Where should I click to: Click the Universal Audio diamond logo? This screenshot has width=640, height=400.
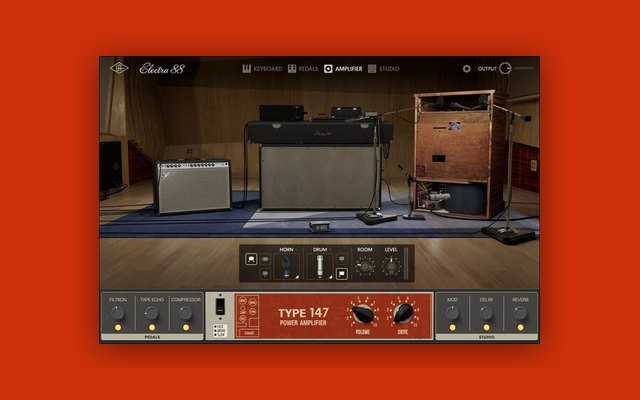click(119, 68)
